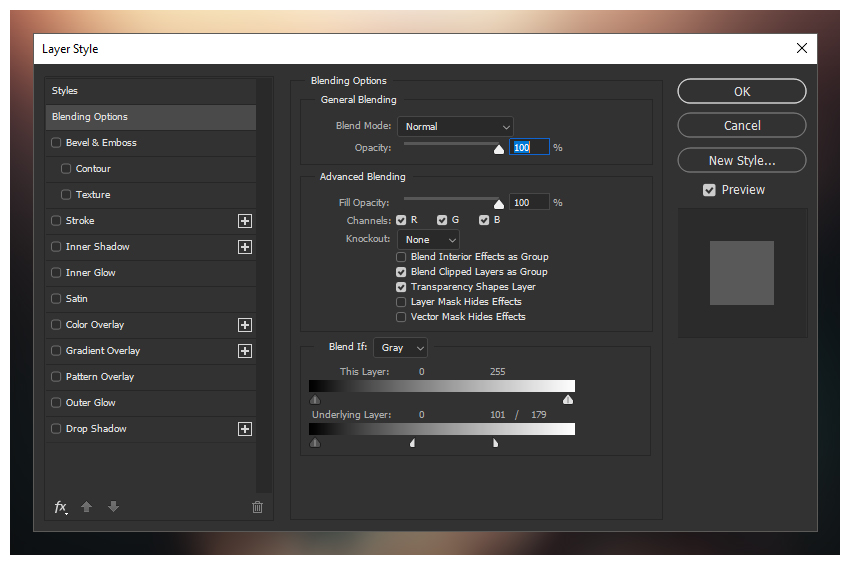This screenshot has width=850, height=565.
Task: Enable the Drop Shadow checkbox
Action: (56, 429)
